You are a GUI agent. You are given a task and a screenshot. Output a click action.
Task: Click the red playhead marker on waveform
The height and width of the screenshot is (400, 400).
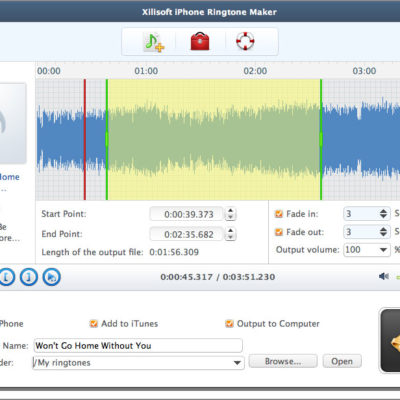pyautogui.click(x=85, y=139)
